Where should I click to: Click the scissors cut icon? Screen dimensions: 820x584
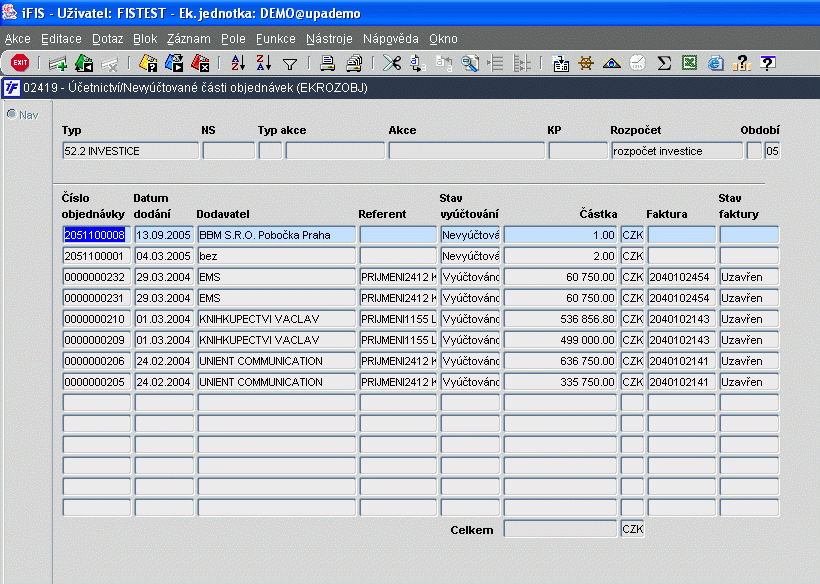pyautogui.click(x=392, y=63)
